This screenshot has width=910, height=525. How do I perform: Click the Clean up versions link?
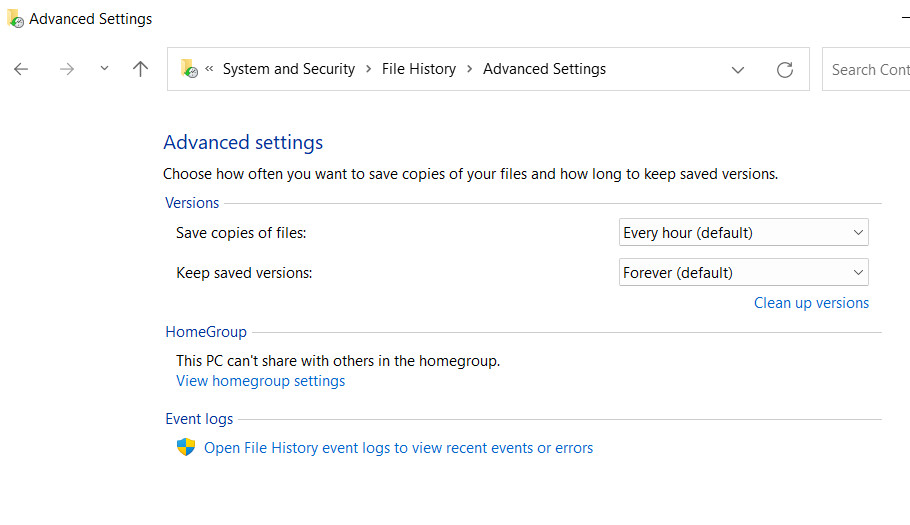[811, 303]
